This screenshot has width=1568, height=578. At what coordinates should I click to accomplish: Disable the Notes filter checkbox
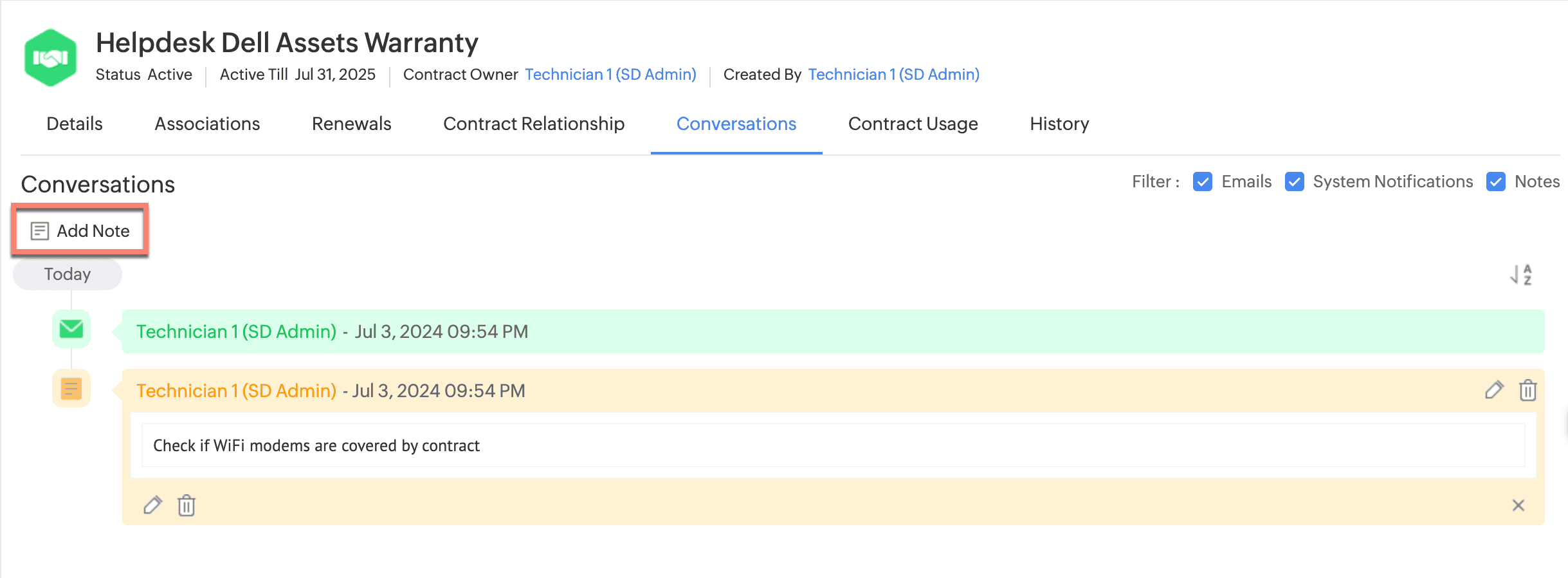(1495, 182)
